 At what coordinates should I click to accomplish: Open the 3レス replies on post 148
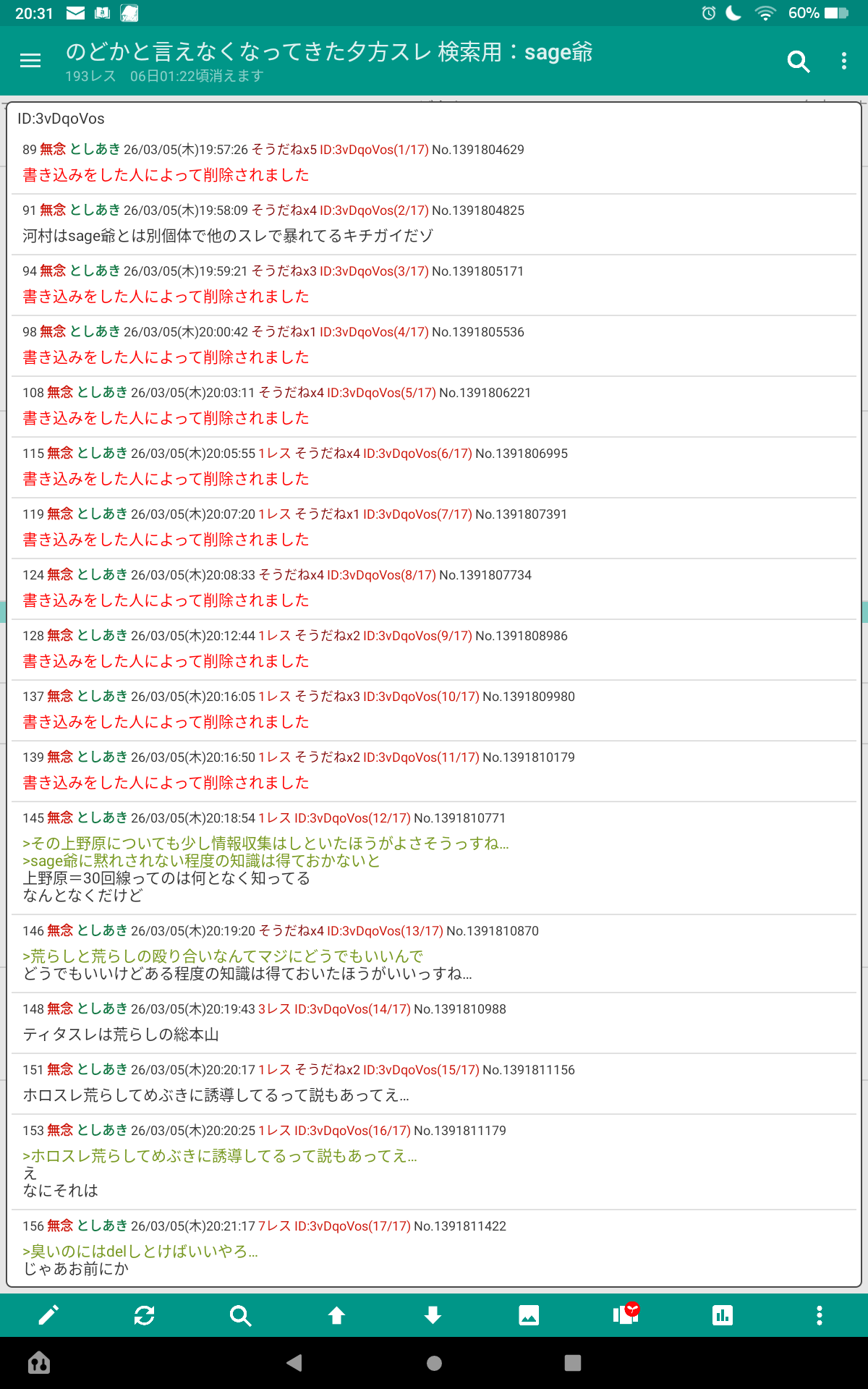274,1009
